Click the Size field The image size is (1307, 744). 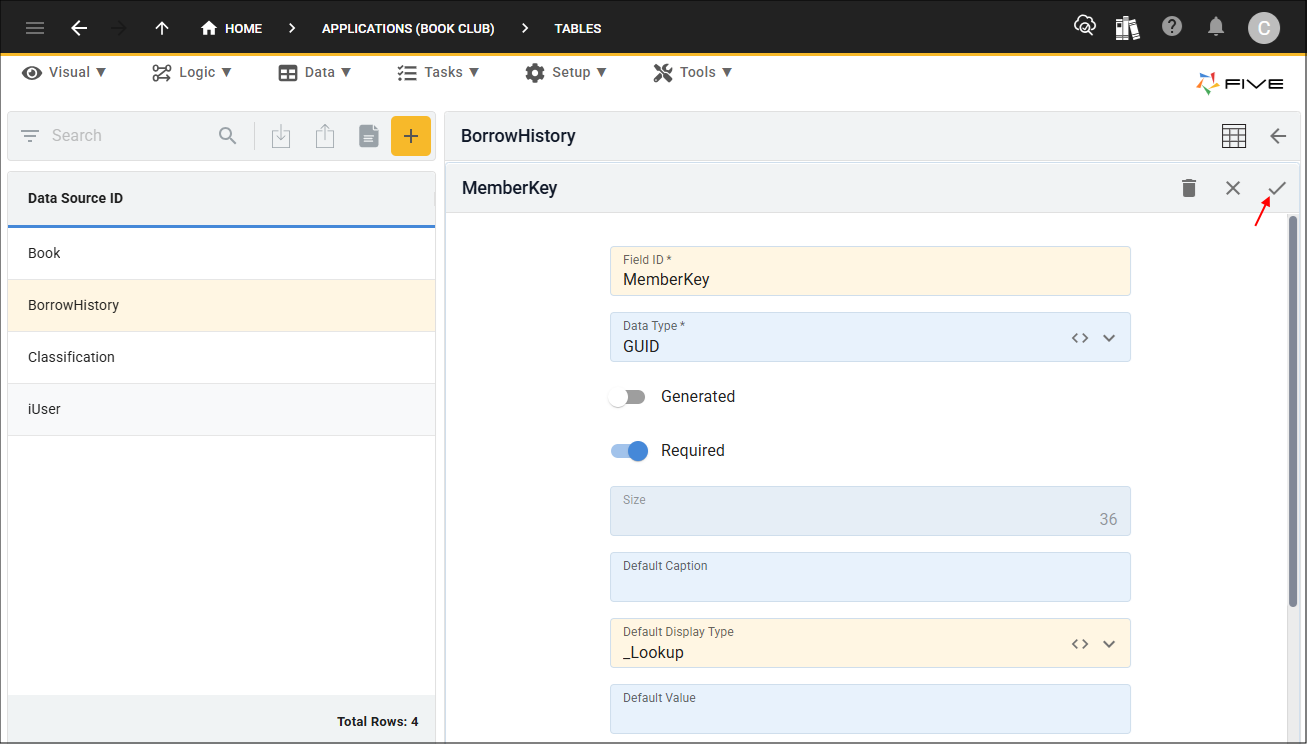(870, 511)
